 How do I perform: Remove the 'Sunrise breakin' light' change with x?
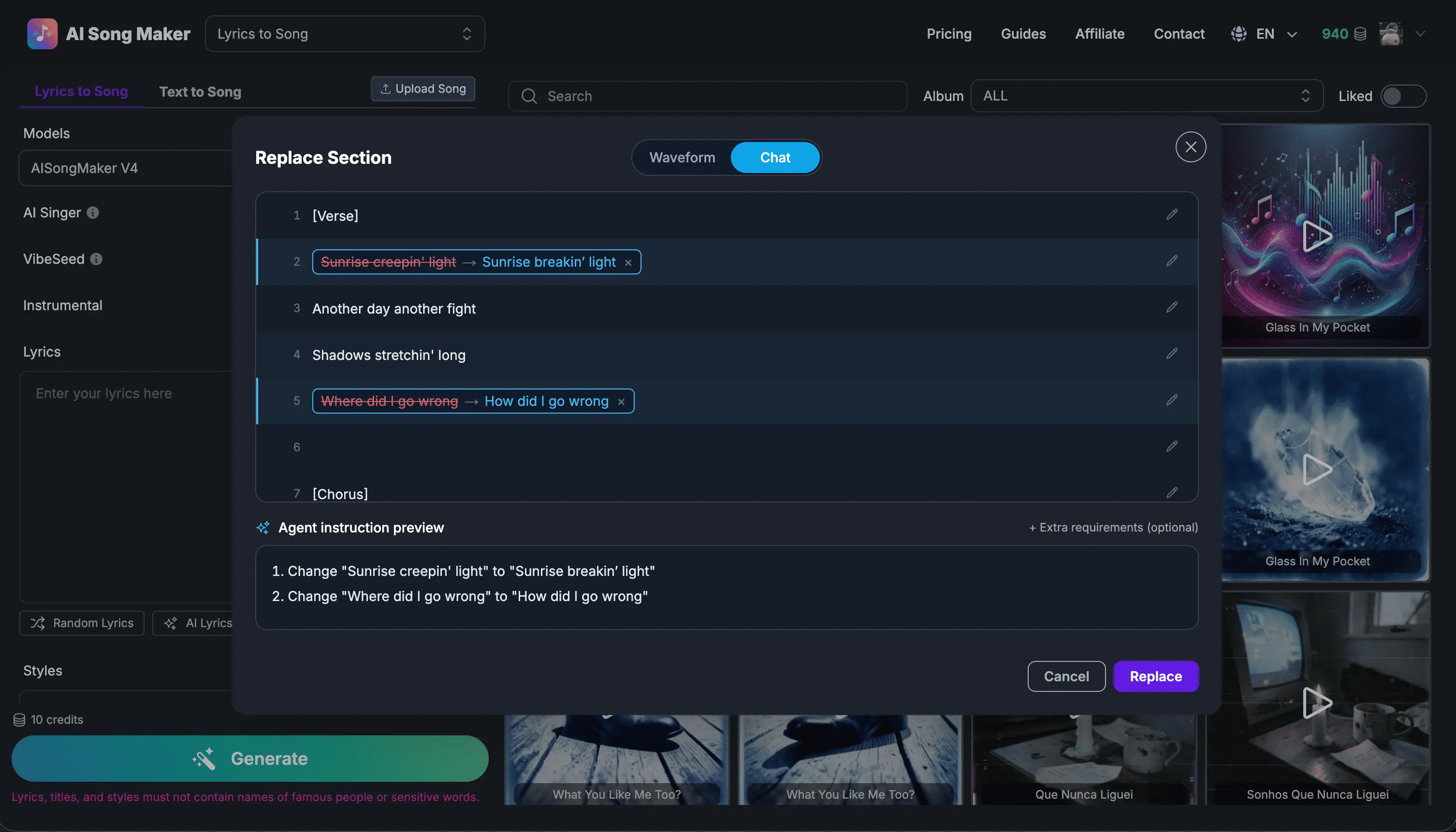(628, 262)
